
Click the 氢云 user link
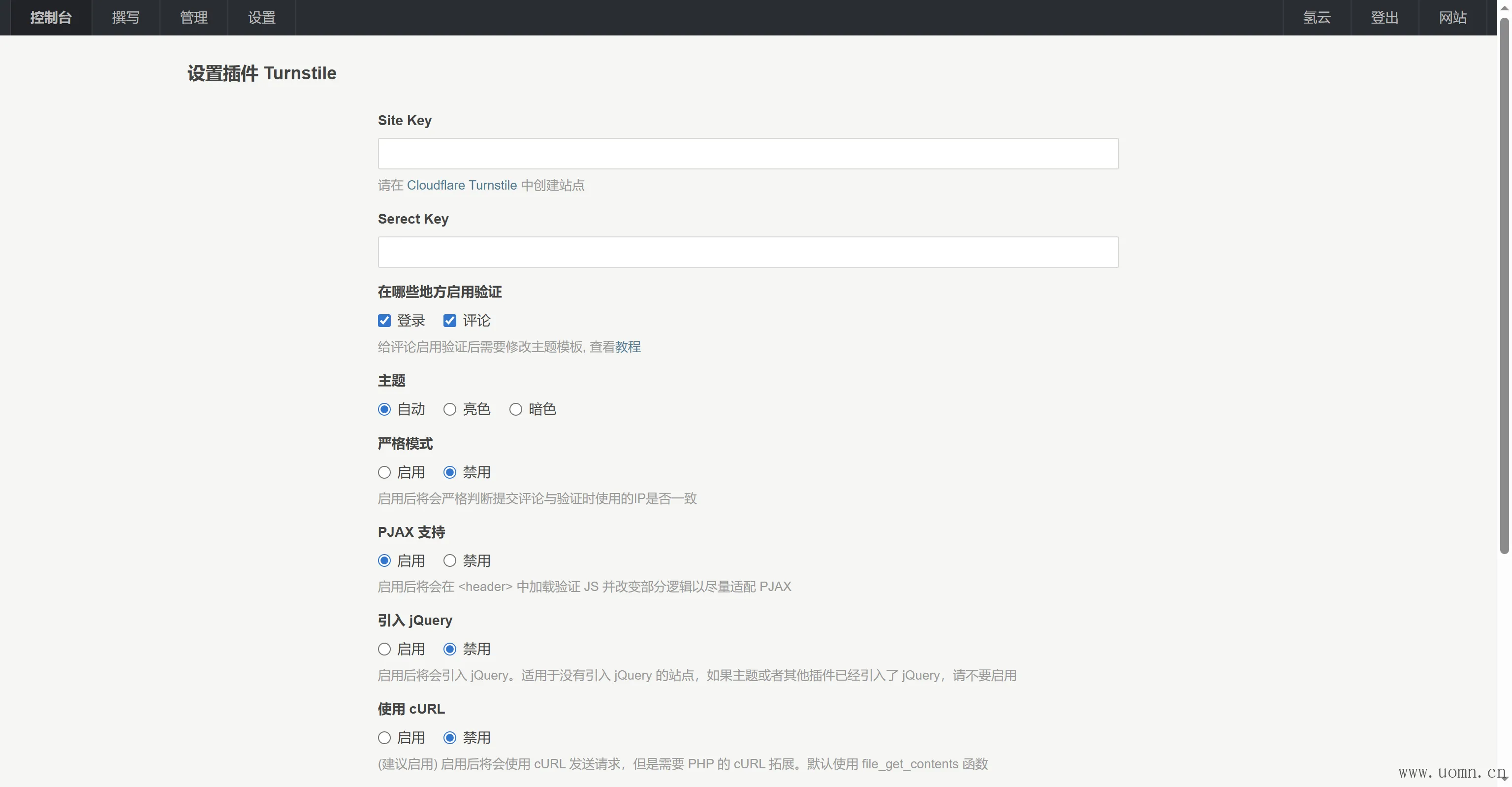pos(1317,18)
